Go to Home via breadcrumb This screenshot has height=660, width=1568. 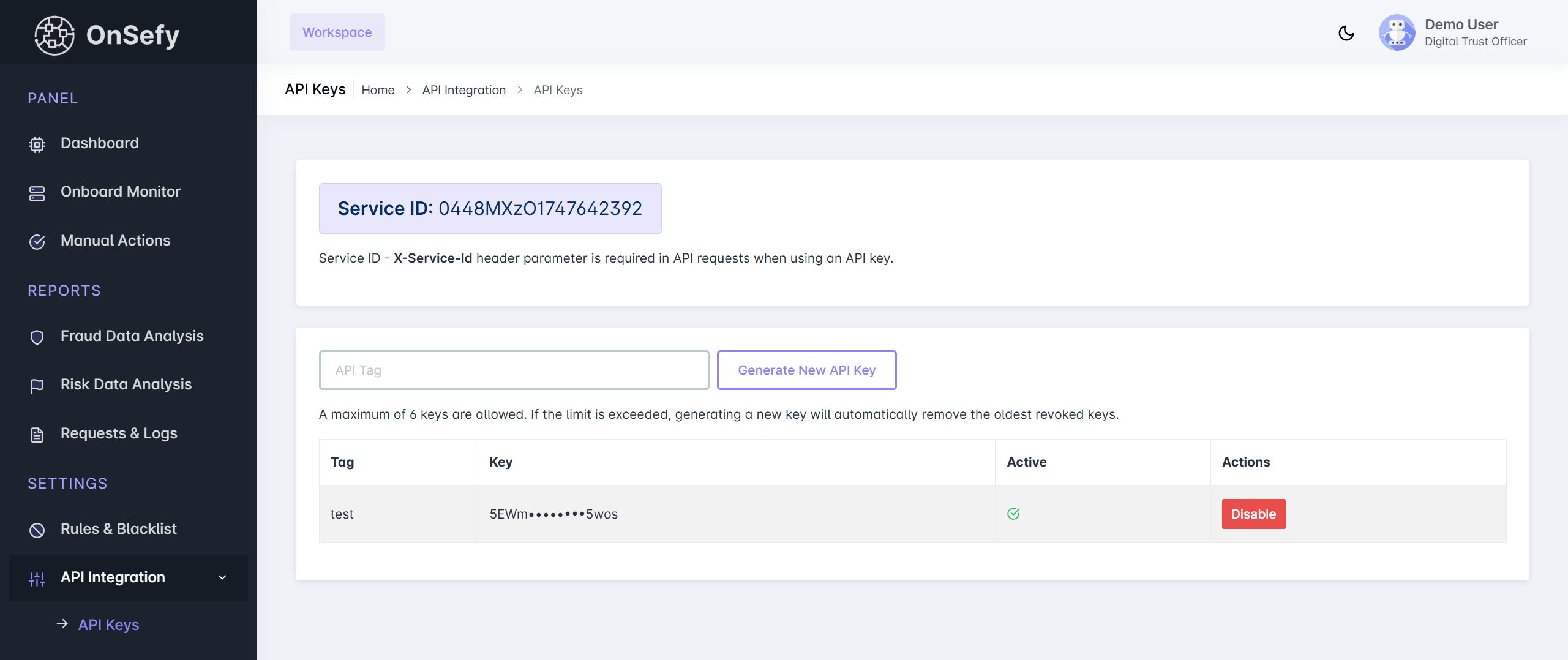point(378,90)
